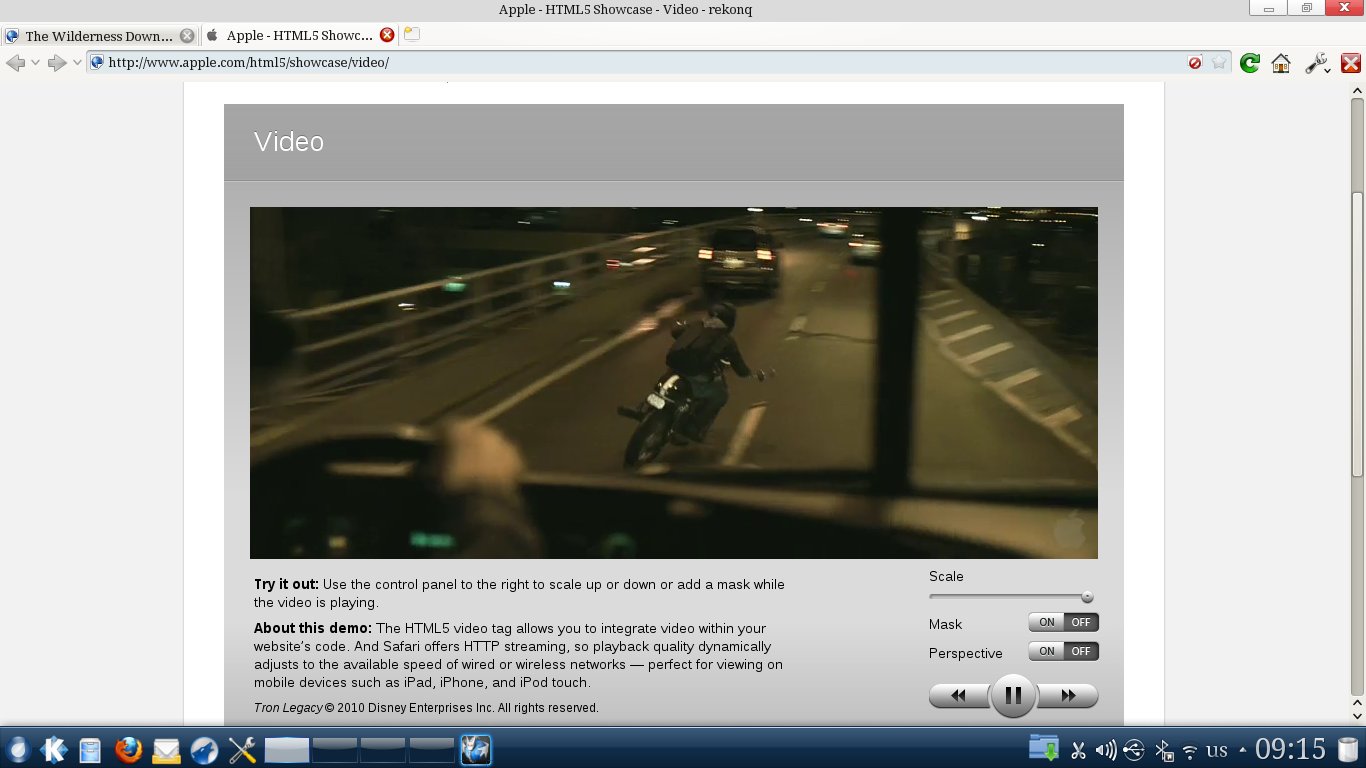Open the volume control in system tray
1366x768 pixels.
(x=1105, y=750)
